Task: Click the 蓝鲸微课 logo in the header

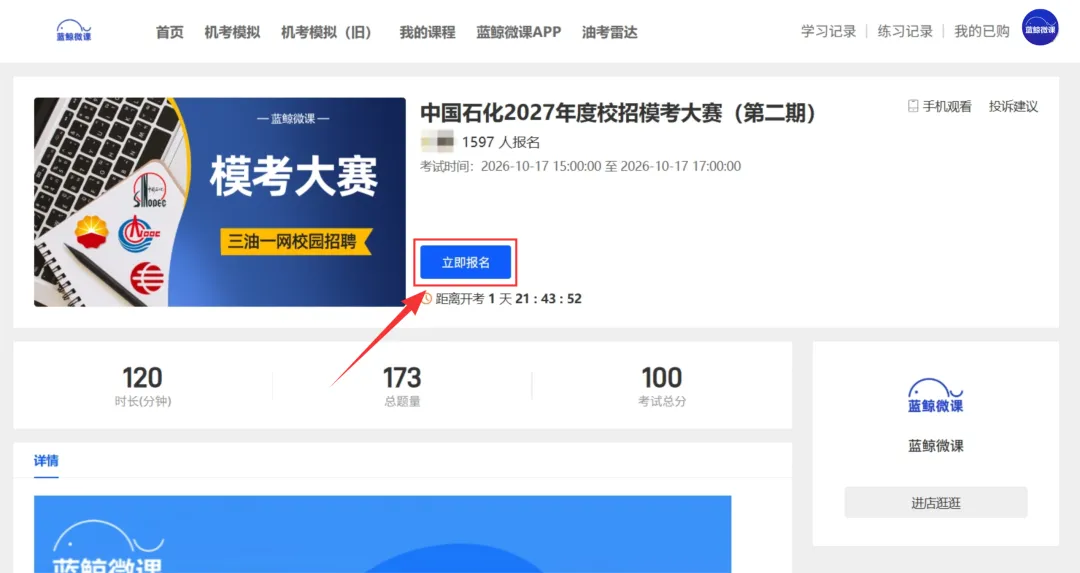Action: tap(73, 31)
